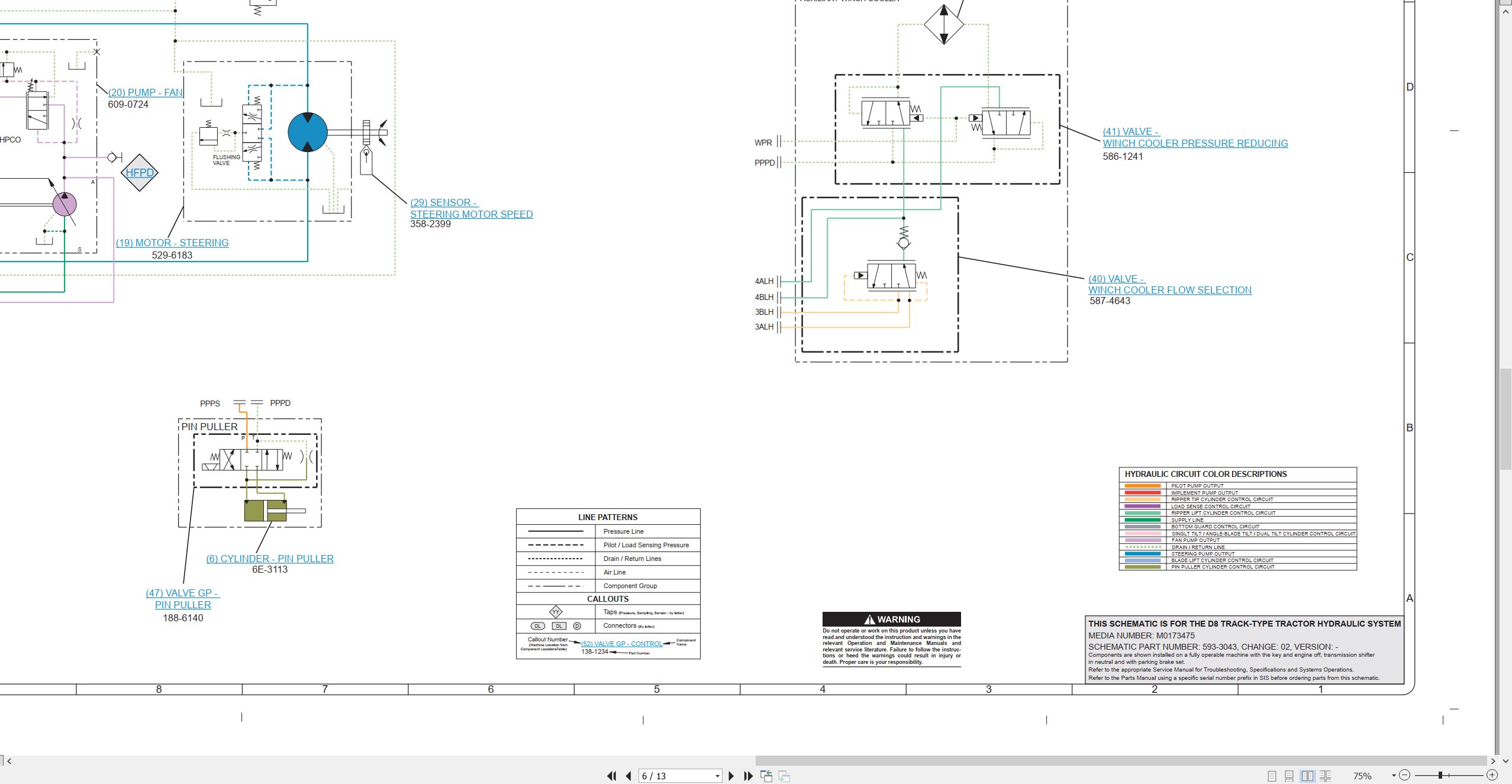Screen dimensions: 1512x784
Task: Jump to the last page
Action: [749, 776]
